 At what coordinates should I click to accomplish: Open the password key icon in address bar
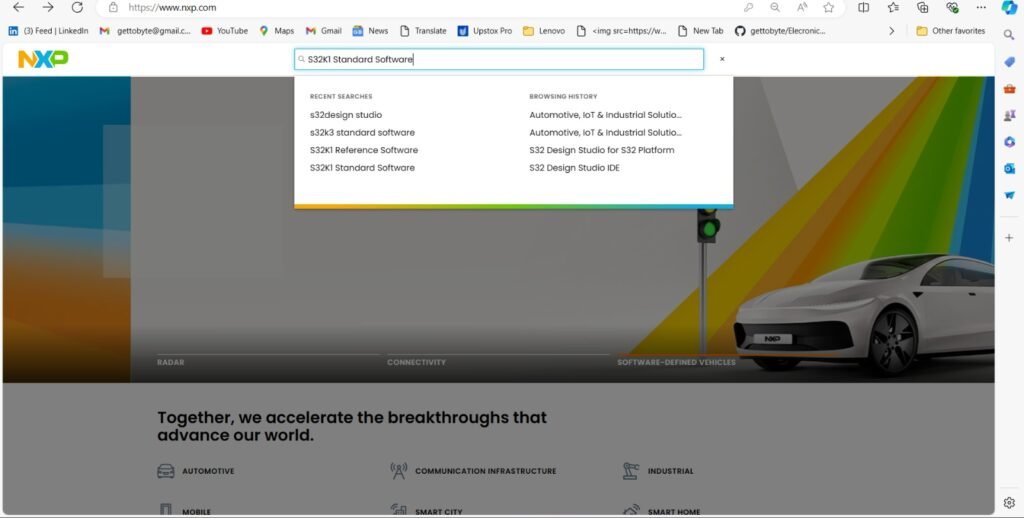(x=748, y=8)
